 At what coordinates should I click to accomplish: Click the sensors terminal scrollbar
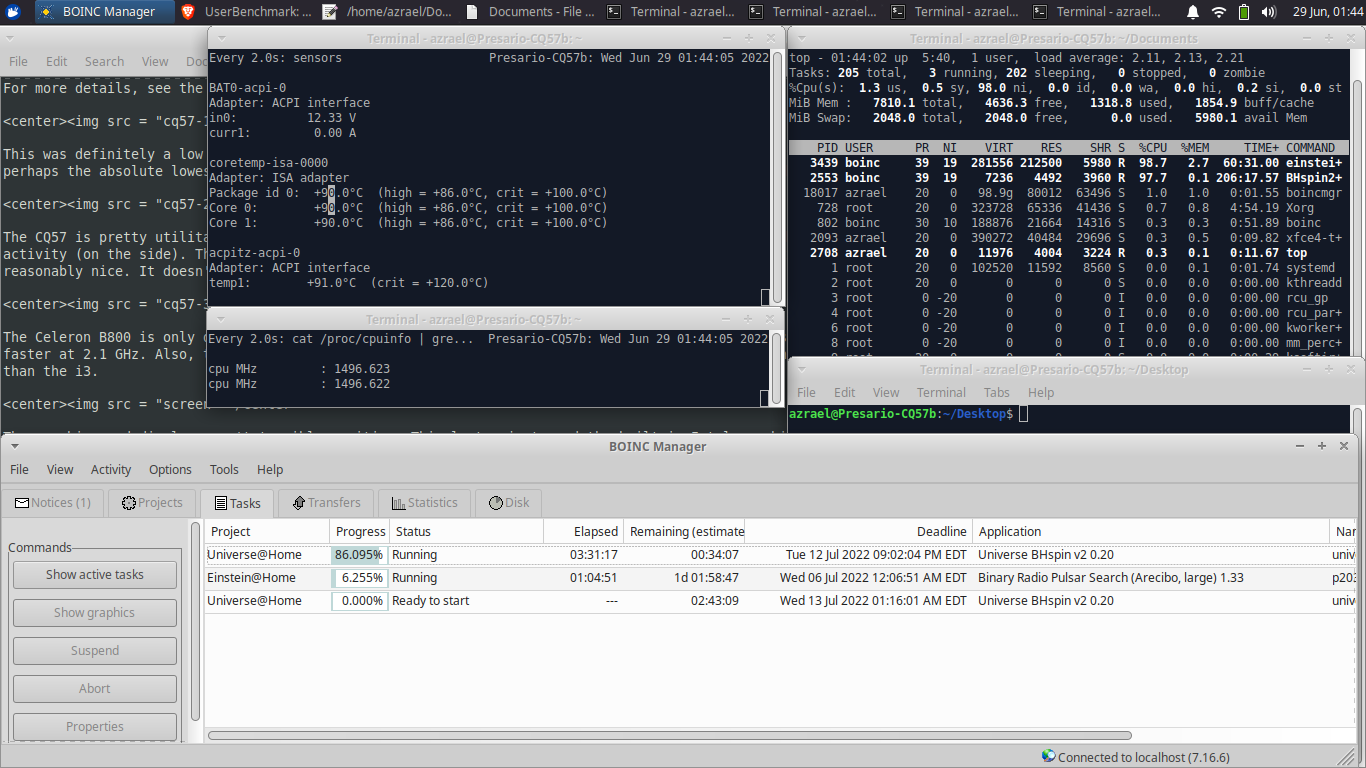[x=777, y=177]
